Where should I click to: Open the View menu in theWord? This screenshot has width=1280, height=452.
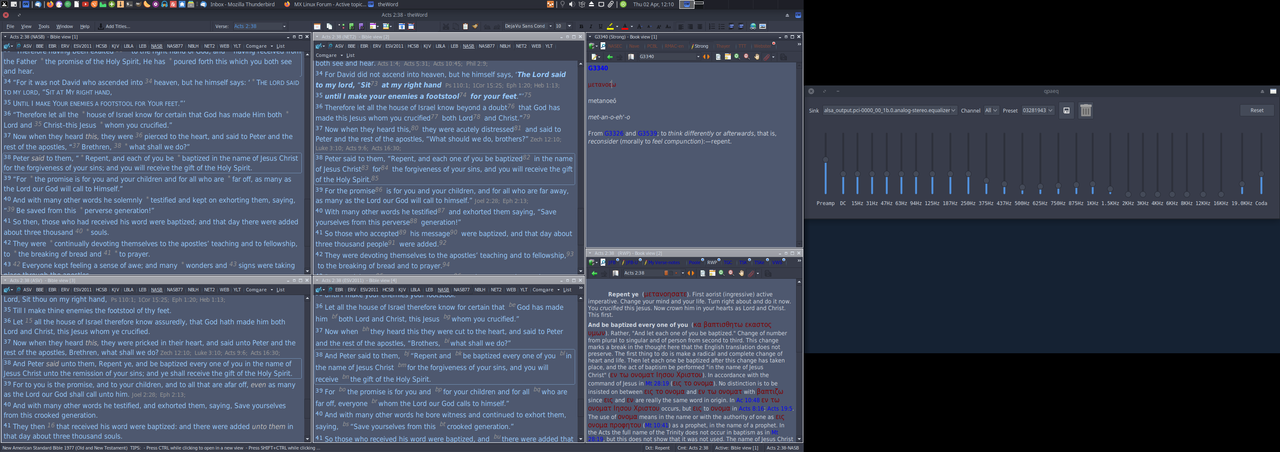[26, 26]
